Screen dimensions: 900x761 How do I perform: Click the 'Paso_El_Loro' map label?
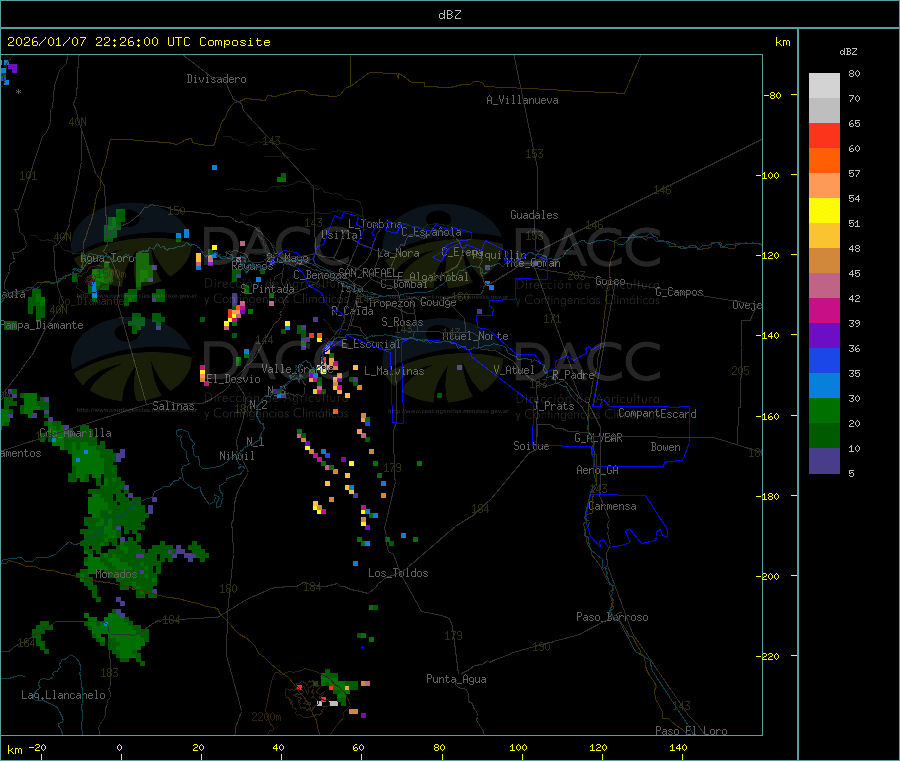[691, 731]
